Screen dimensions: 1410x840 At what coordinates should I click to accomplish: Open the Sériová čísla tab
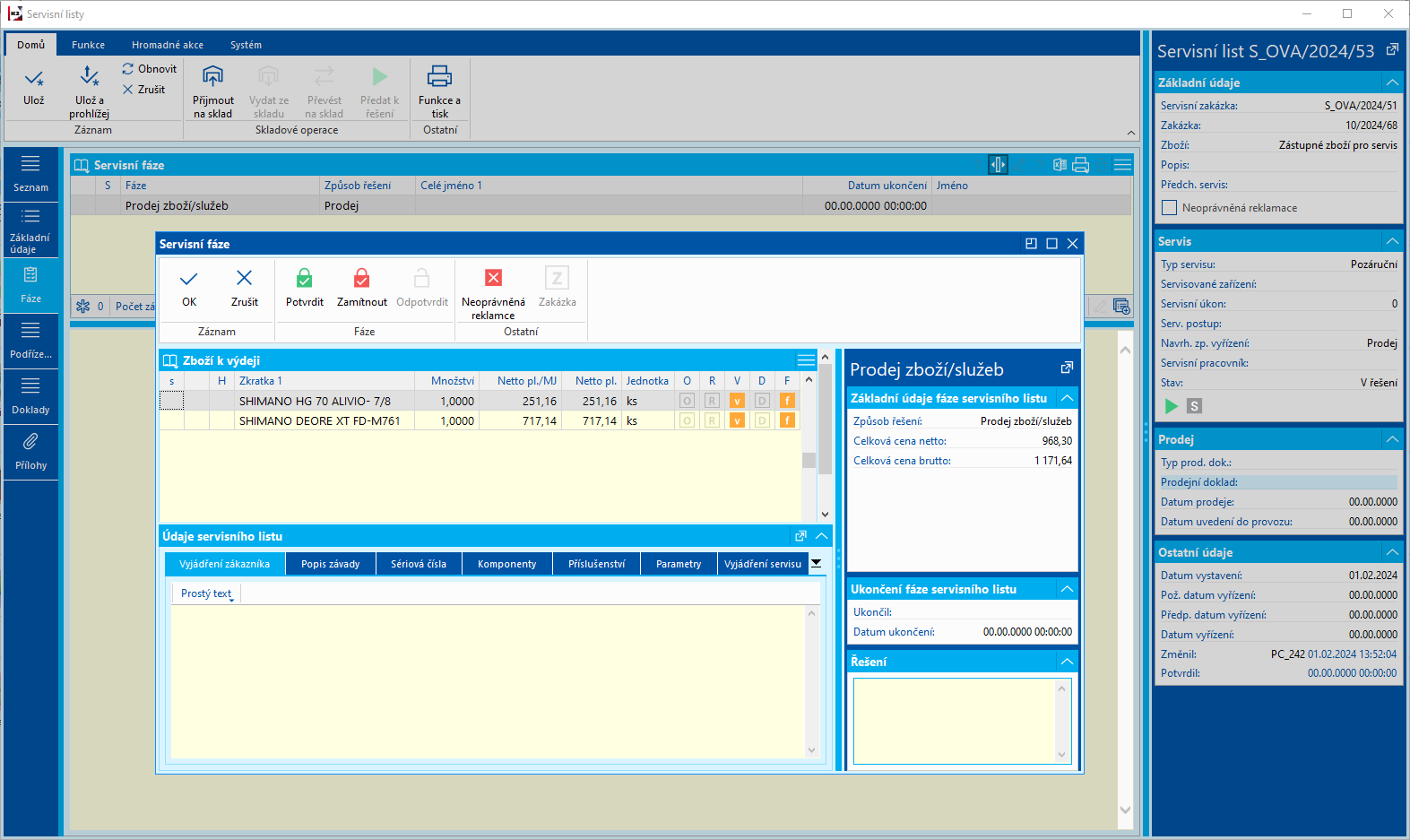419,564
